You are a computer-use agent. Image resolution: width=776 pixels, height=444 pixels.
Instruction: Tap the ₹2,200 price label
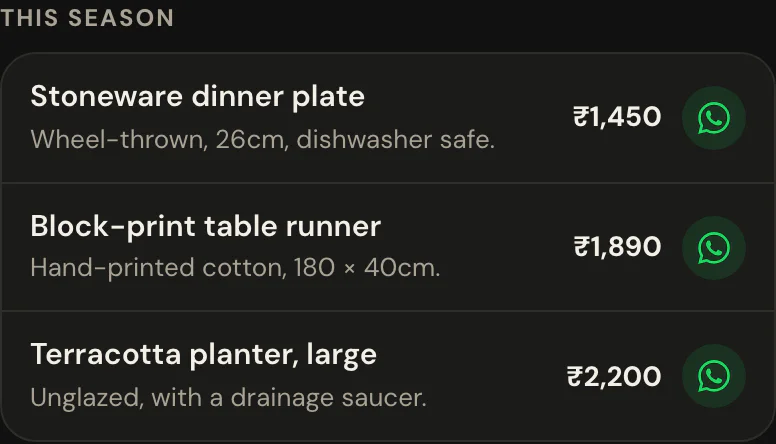click(614, 376)
